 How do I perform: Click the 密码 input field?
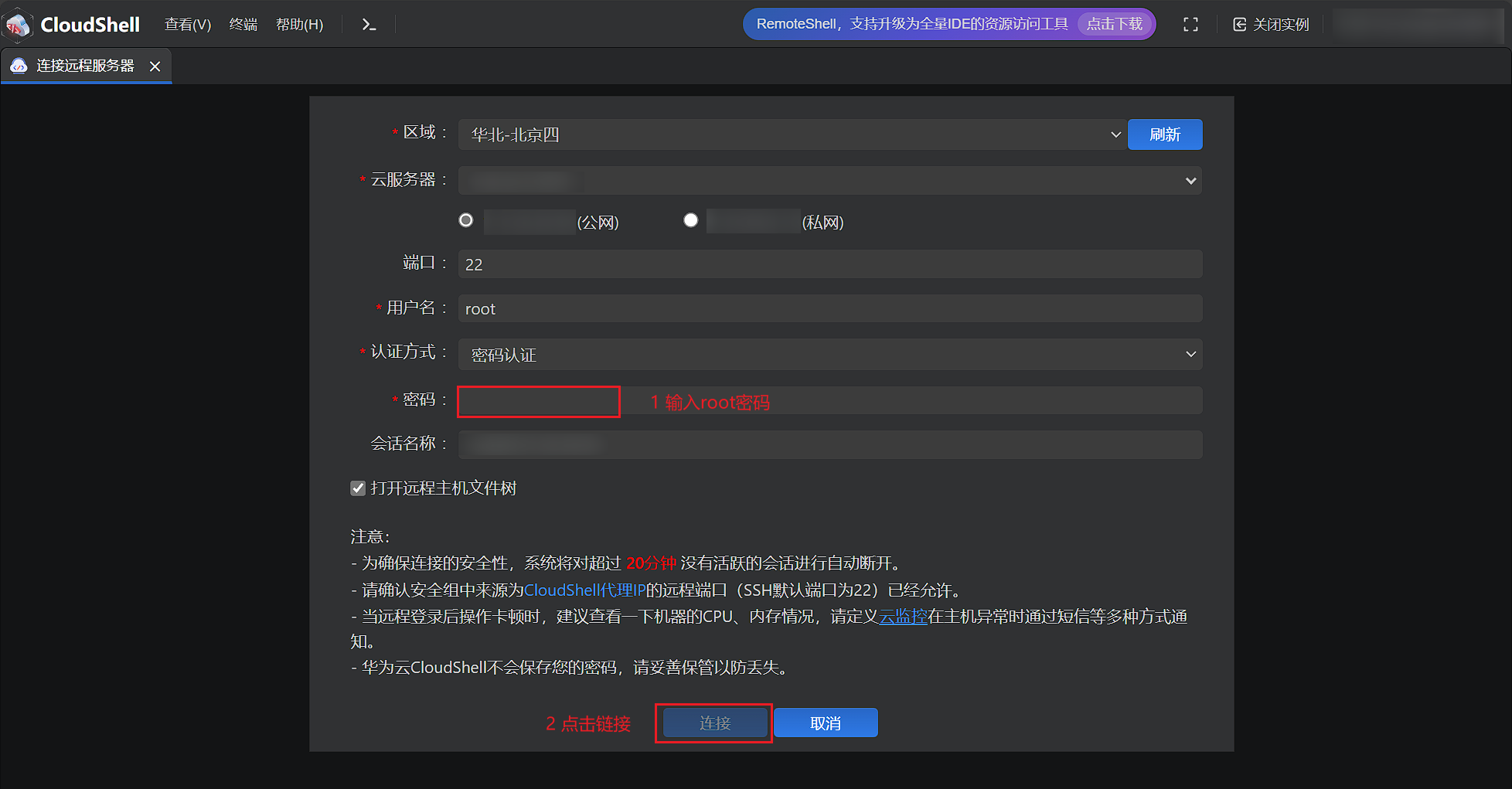[x=829, y=401]
